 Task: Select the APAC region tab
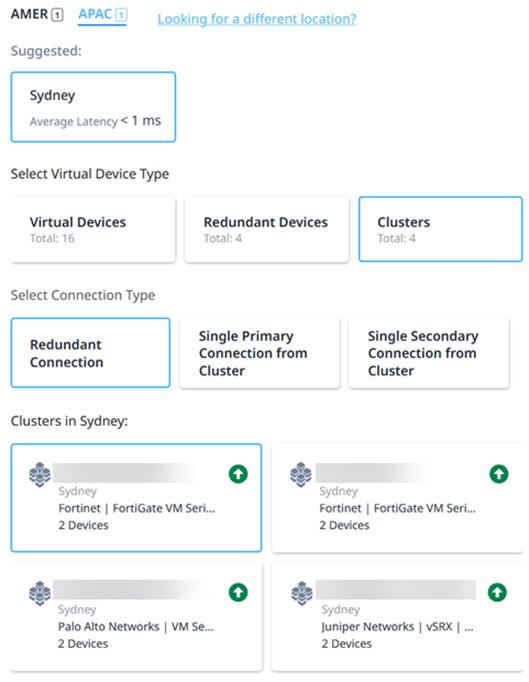(102, 15)
